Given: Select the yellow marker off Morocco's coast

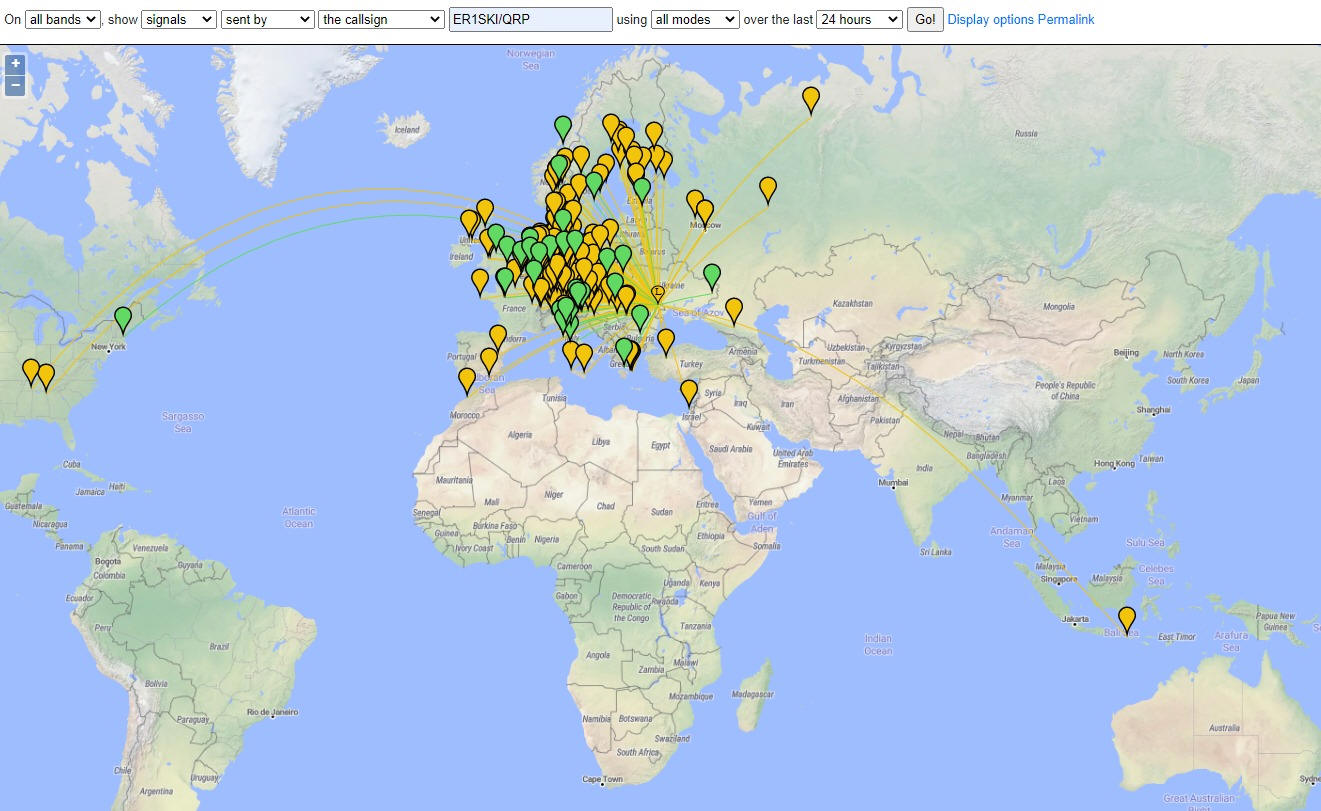Looking at the screenshot, I should click(467, 380).
